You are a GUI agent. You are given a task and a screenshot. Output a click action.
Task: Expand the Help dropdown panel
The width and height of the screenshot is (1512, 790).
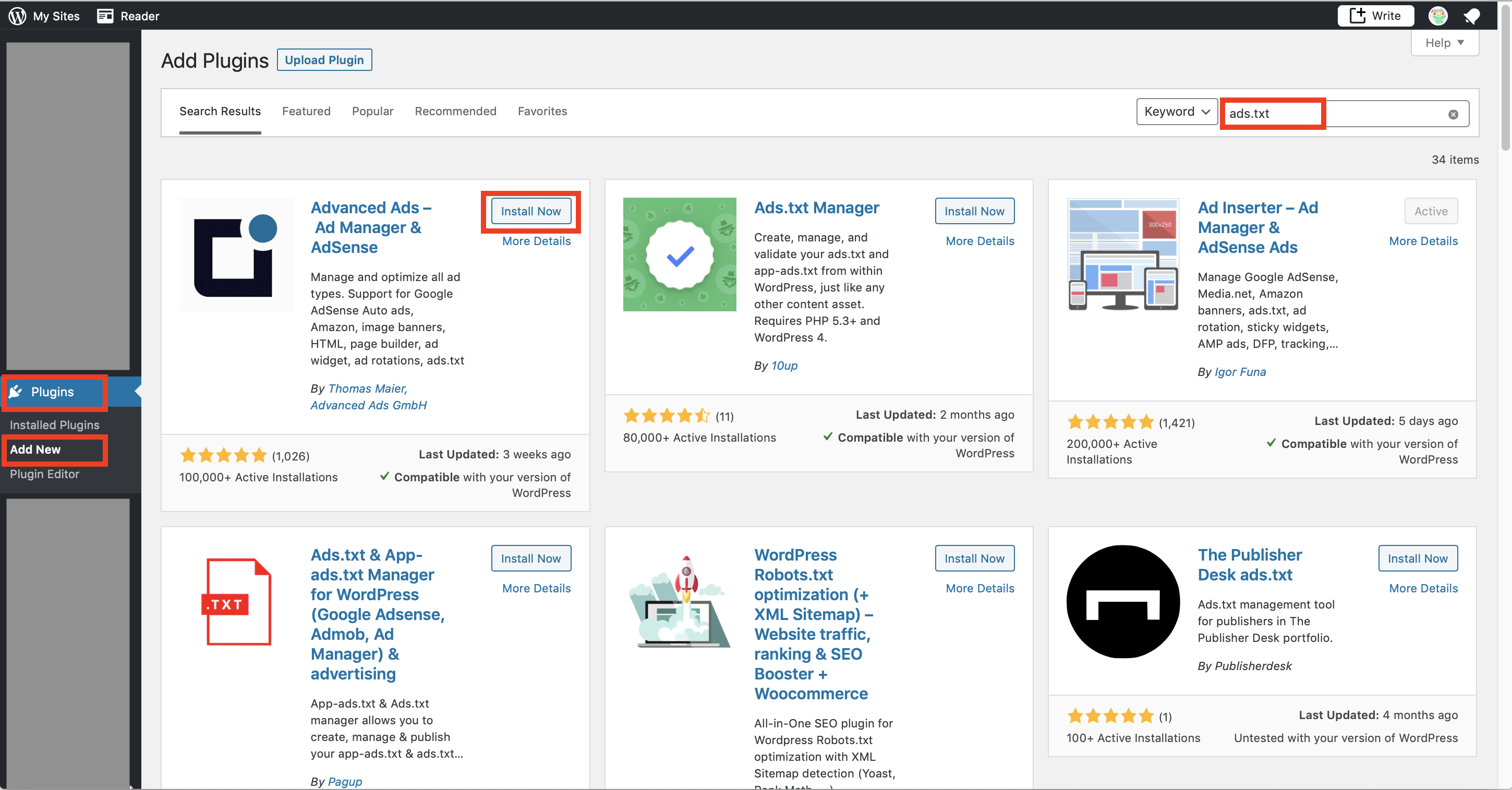pos(1445,43)
